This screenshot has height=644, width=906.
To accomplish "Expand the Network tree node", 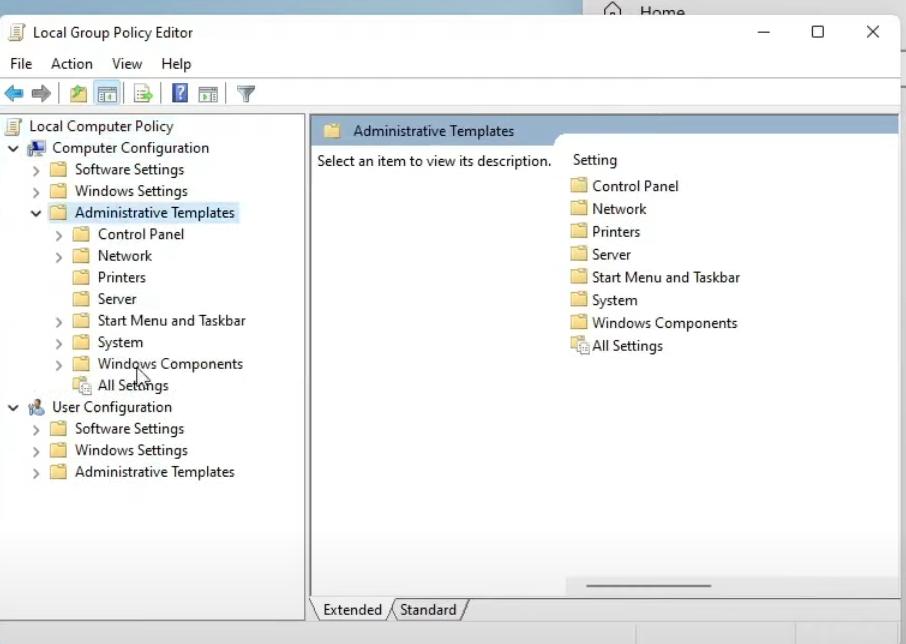I will (x=58, y=256).
